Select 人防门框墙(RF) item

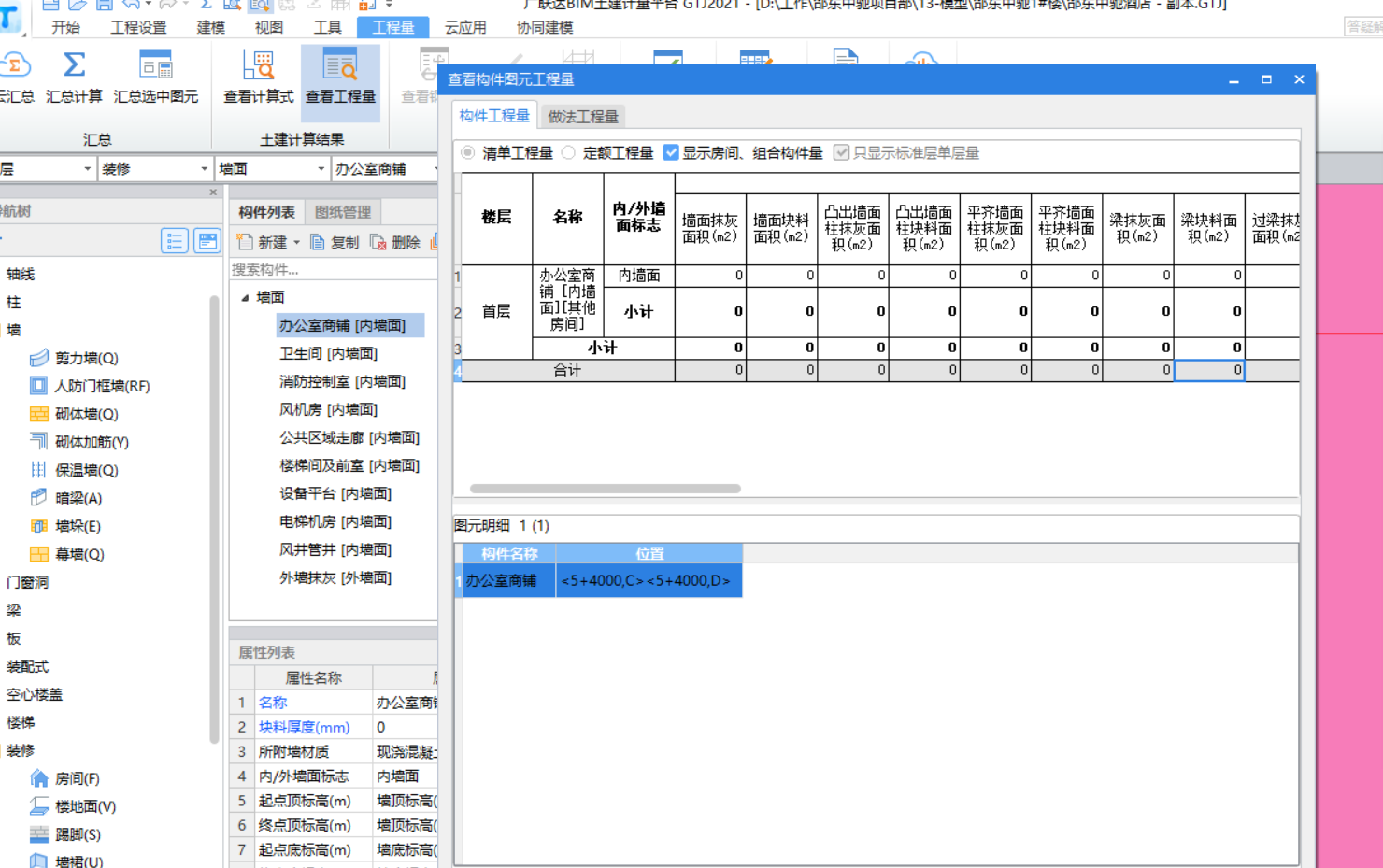click(x=90, y=386)
